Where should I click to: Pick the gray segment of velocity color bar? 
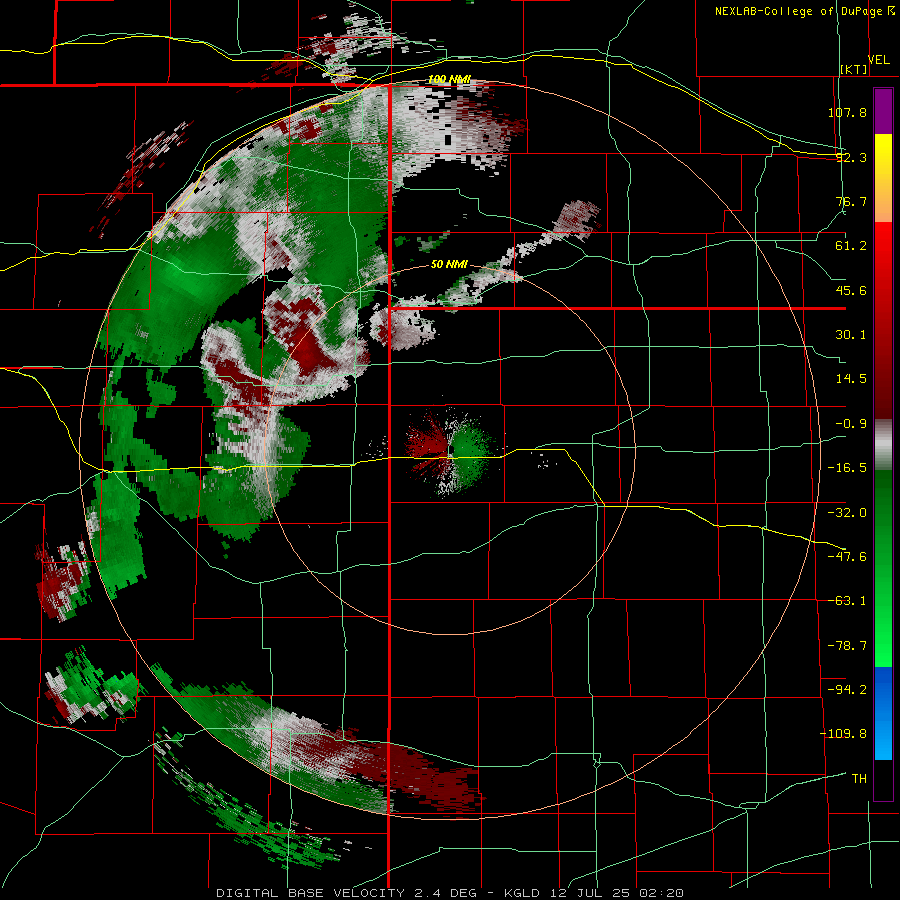click(883, 444)
